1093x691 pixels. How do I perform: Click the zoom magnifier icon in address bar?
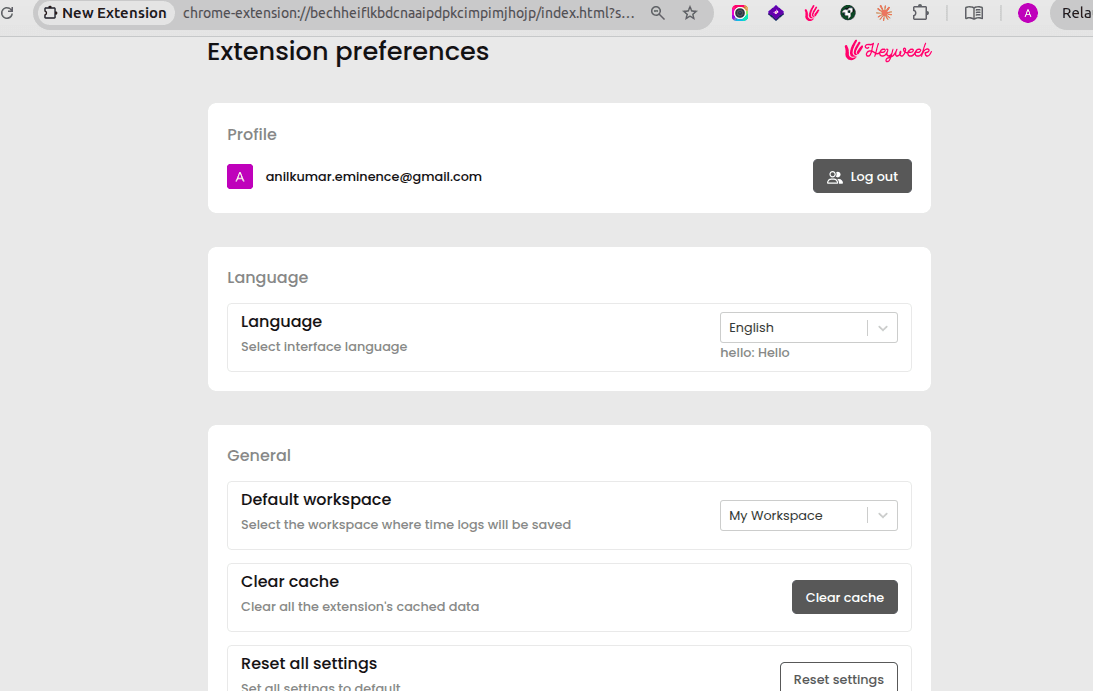pyautogui.click(x=657, y=13)
